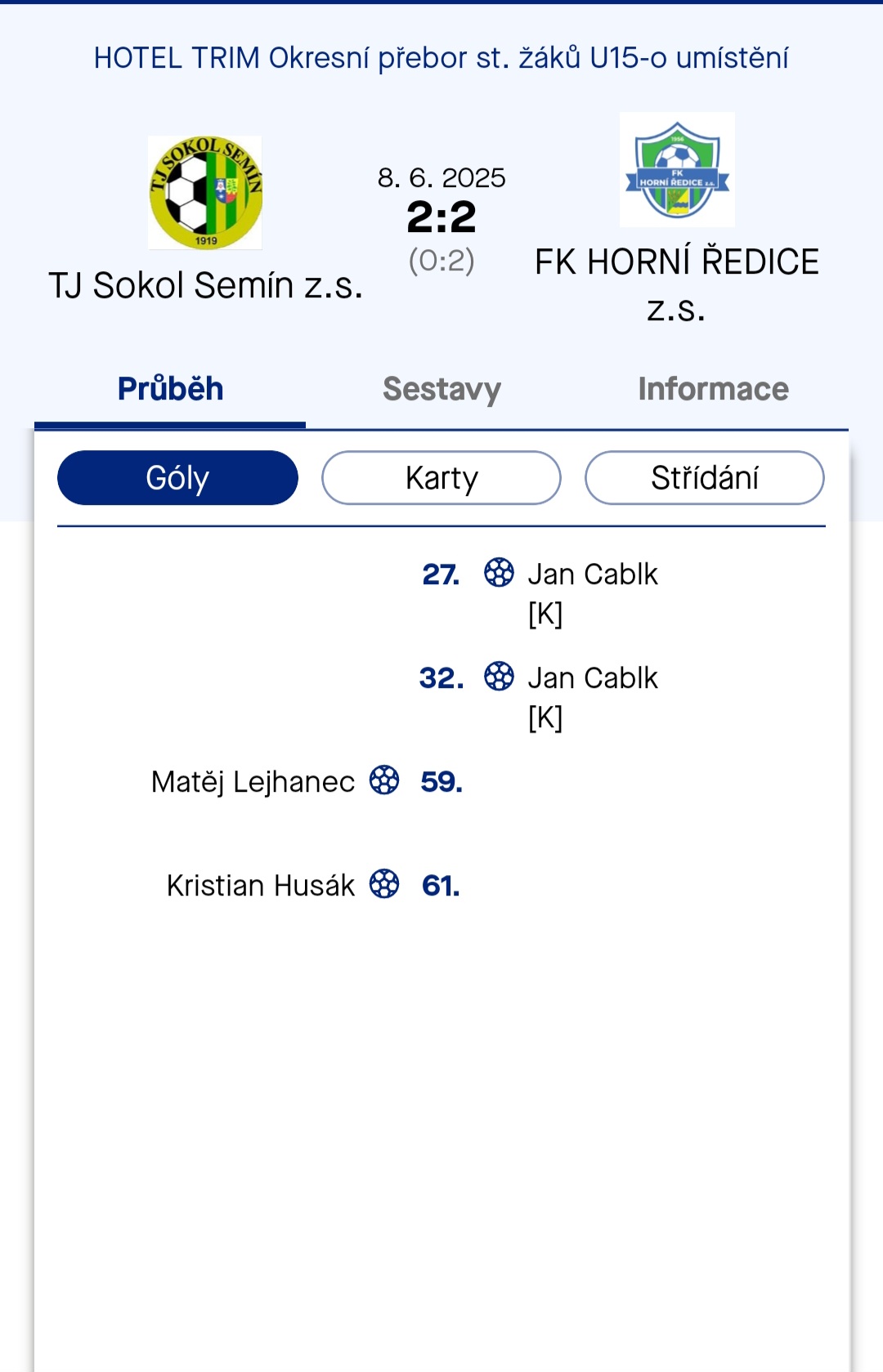Click the 2:2 final score
This screenshot has width=883, height=1372.
click(x=441, y=217)
